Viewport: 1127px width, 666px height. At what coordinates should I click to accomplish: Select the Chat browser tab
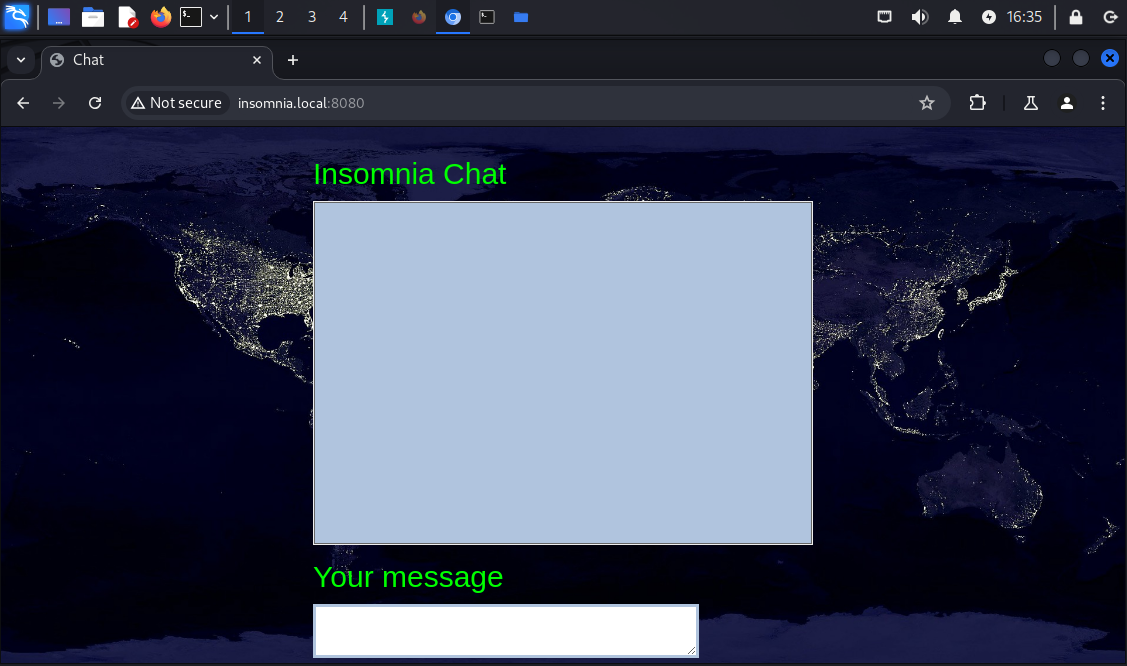[x=150, y=60]
